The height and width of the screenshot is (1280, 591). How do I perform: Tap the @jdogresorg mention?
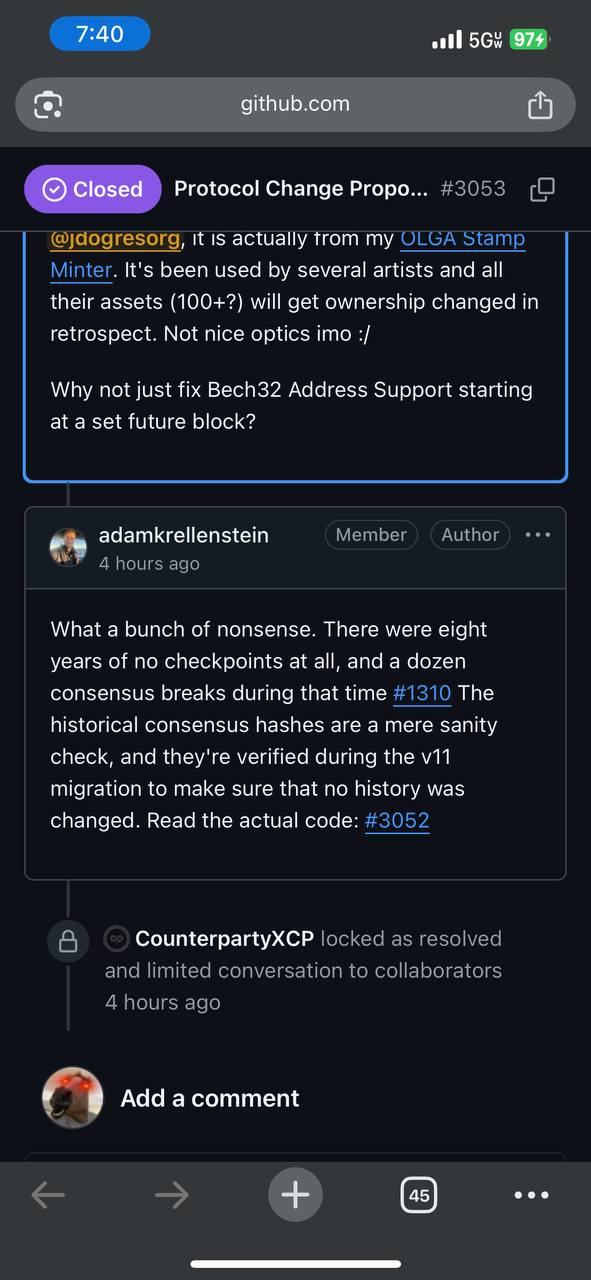tap(116, 239)
